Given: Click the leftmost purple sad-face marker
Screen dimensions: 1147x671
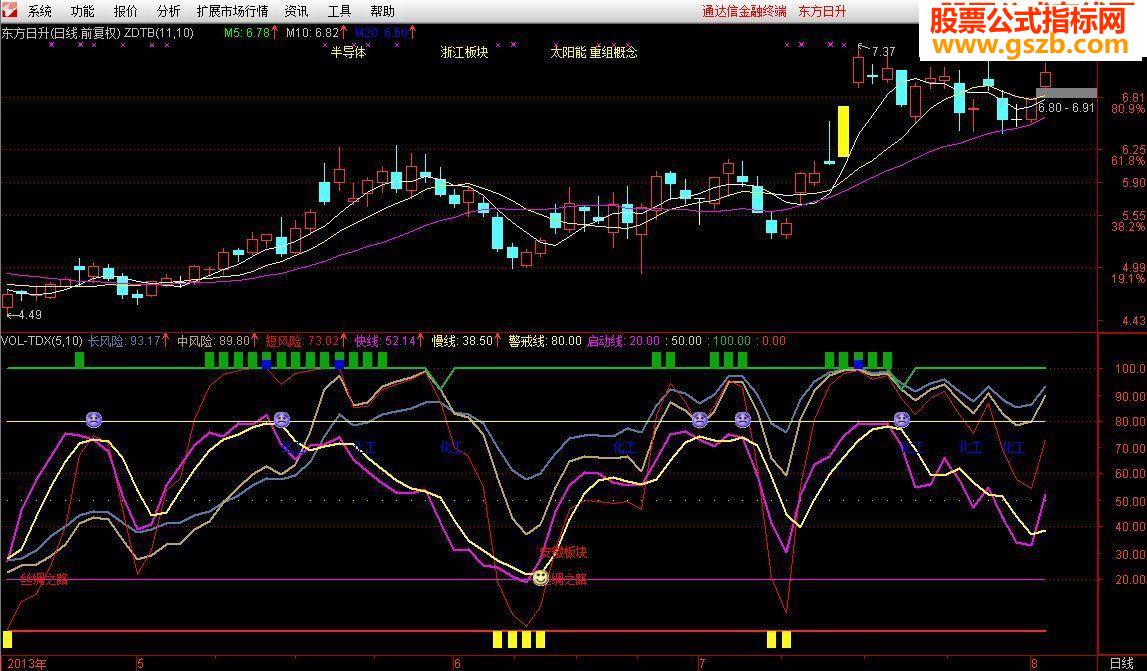Looking at the screenshot, I should point(94,419).
